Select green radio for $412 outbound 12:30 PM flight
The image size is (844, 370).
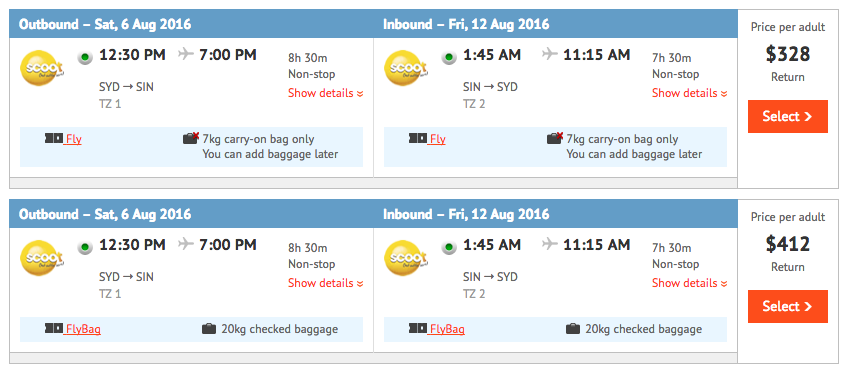coord(85,247)
